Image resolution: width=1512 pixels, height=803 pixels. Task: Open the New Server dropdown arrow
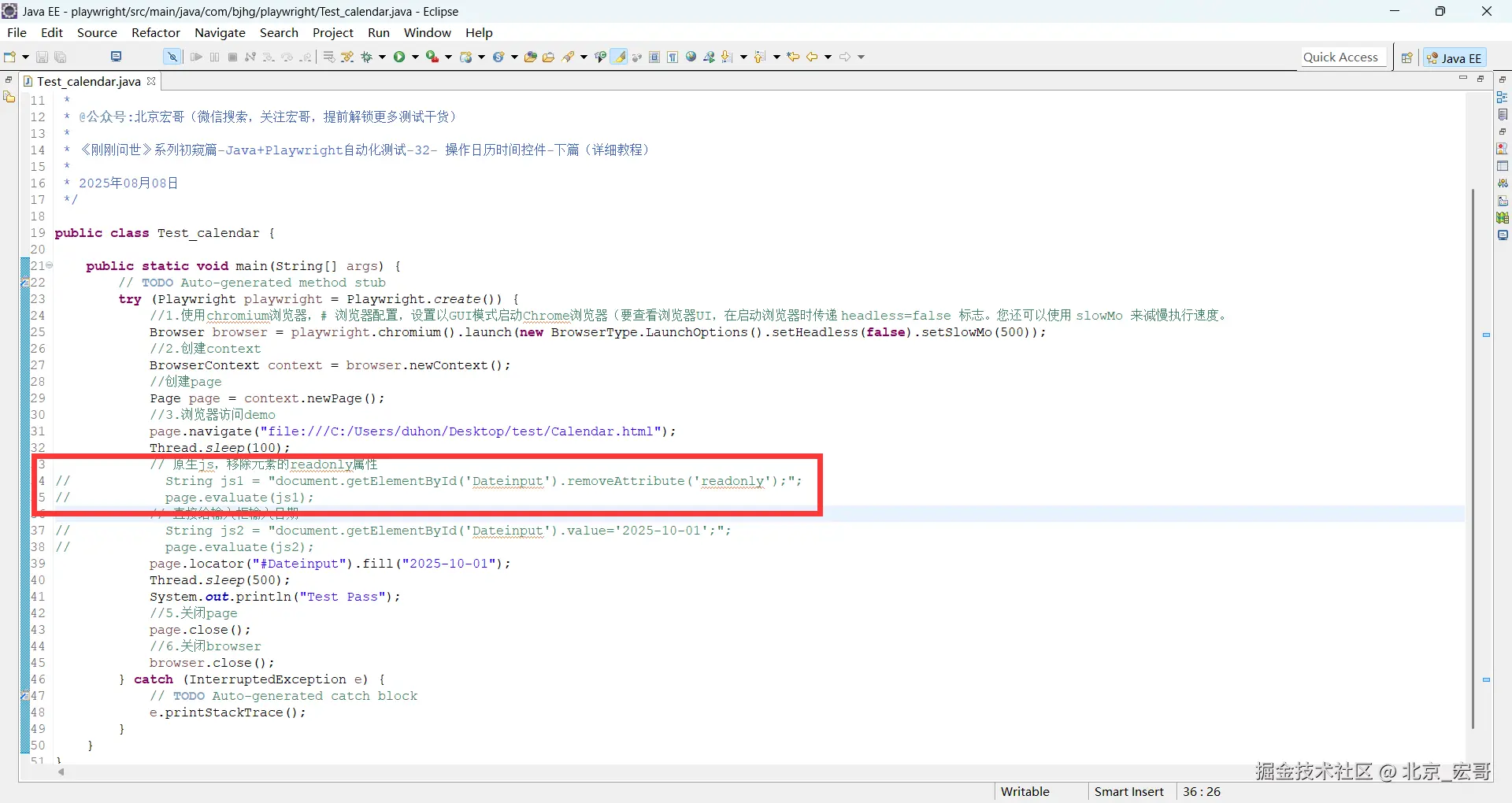pos(482,57)
